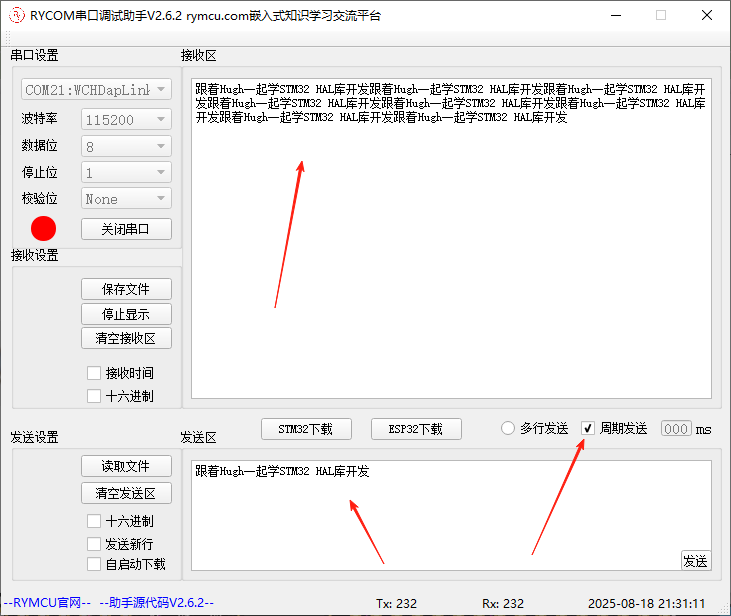
Task: Click the 关闭串口 button
Action: (126, 228)
